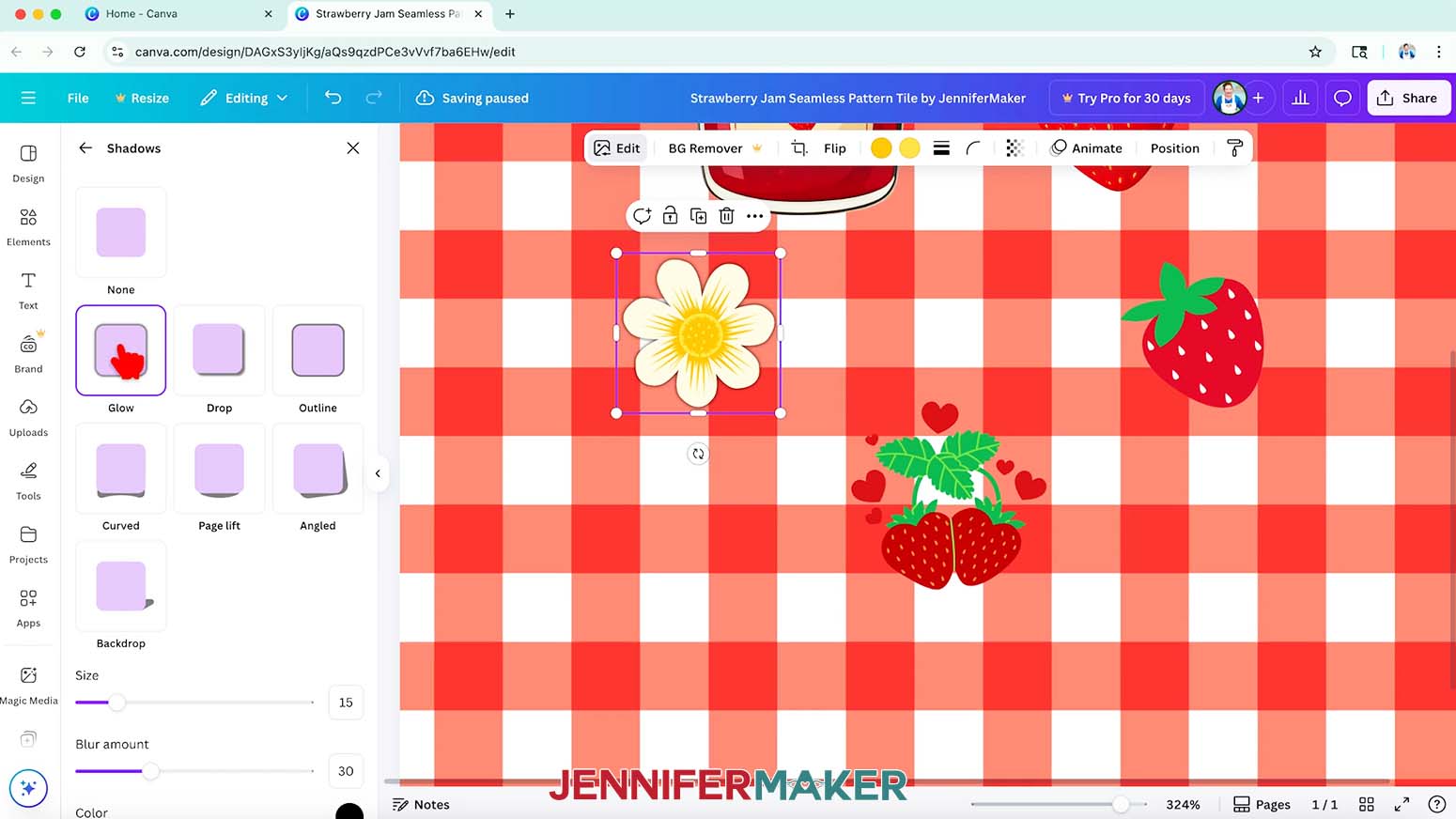This screenshot has width=1456, height=819.
Task: Go back from the Shadows panel
Action: (x=85, y=148)
